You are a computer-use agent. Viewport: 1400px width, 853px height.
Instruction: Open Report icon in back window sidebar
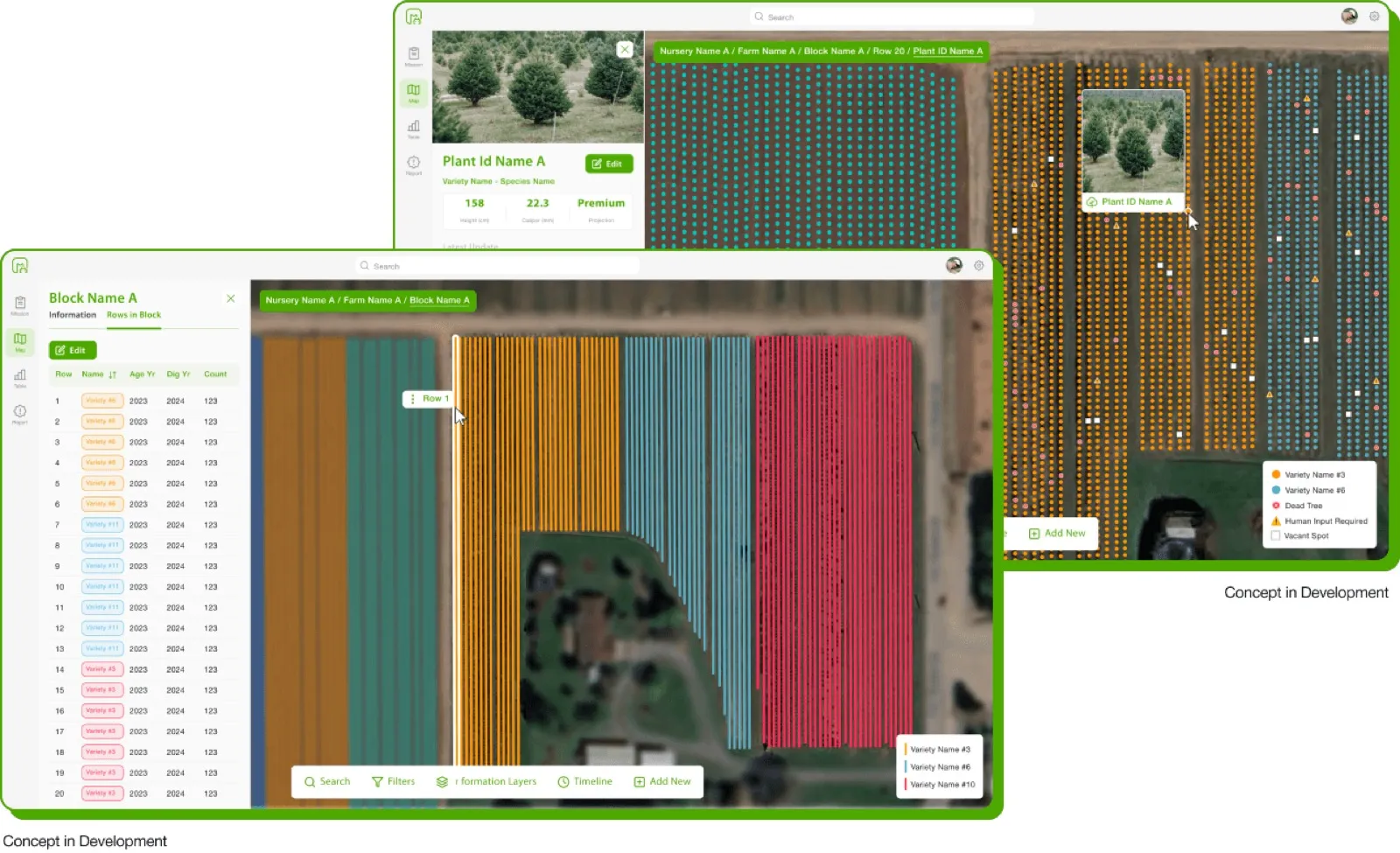pyautogui.click(x=414, y=164)
